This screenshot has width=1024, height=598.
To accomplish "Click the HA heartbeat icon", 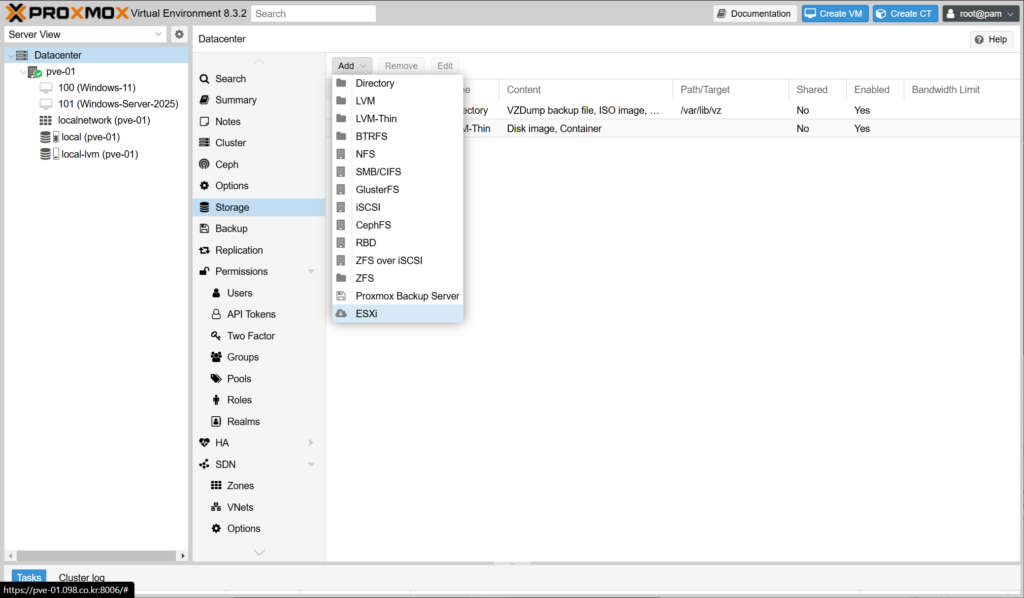I will click(205, 443).
